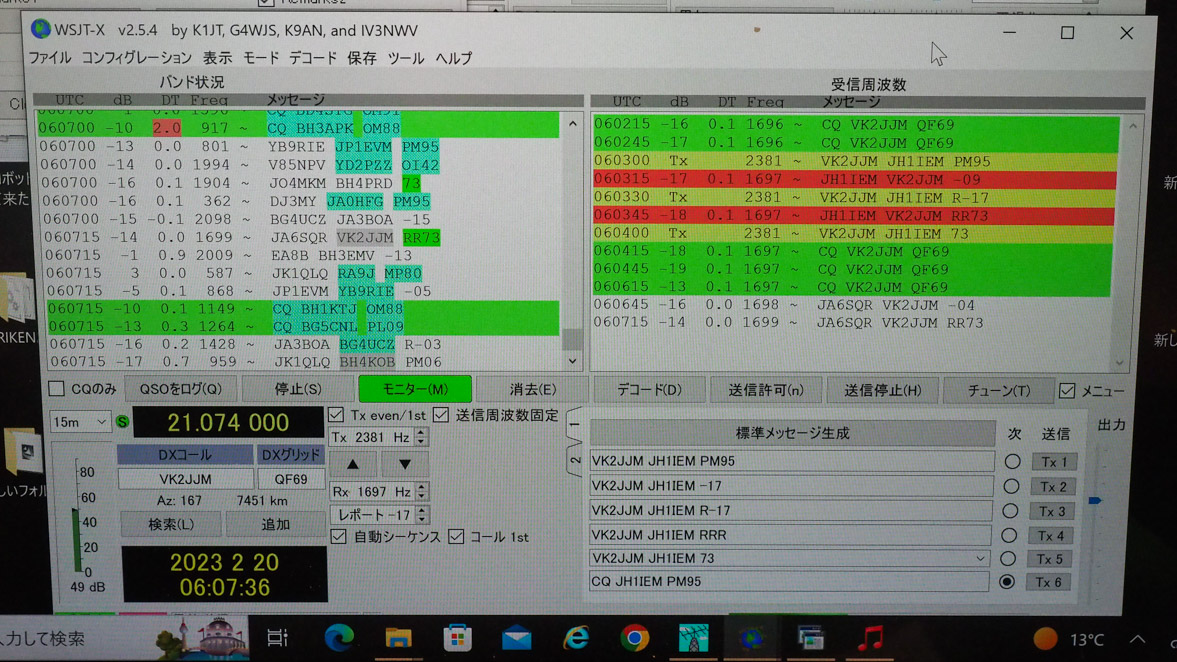Launch the red music note app

(x=871, y=637)
